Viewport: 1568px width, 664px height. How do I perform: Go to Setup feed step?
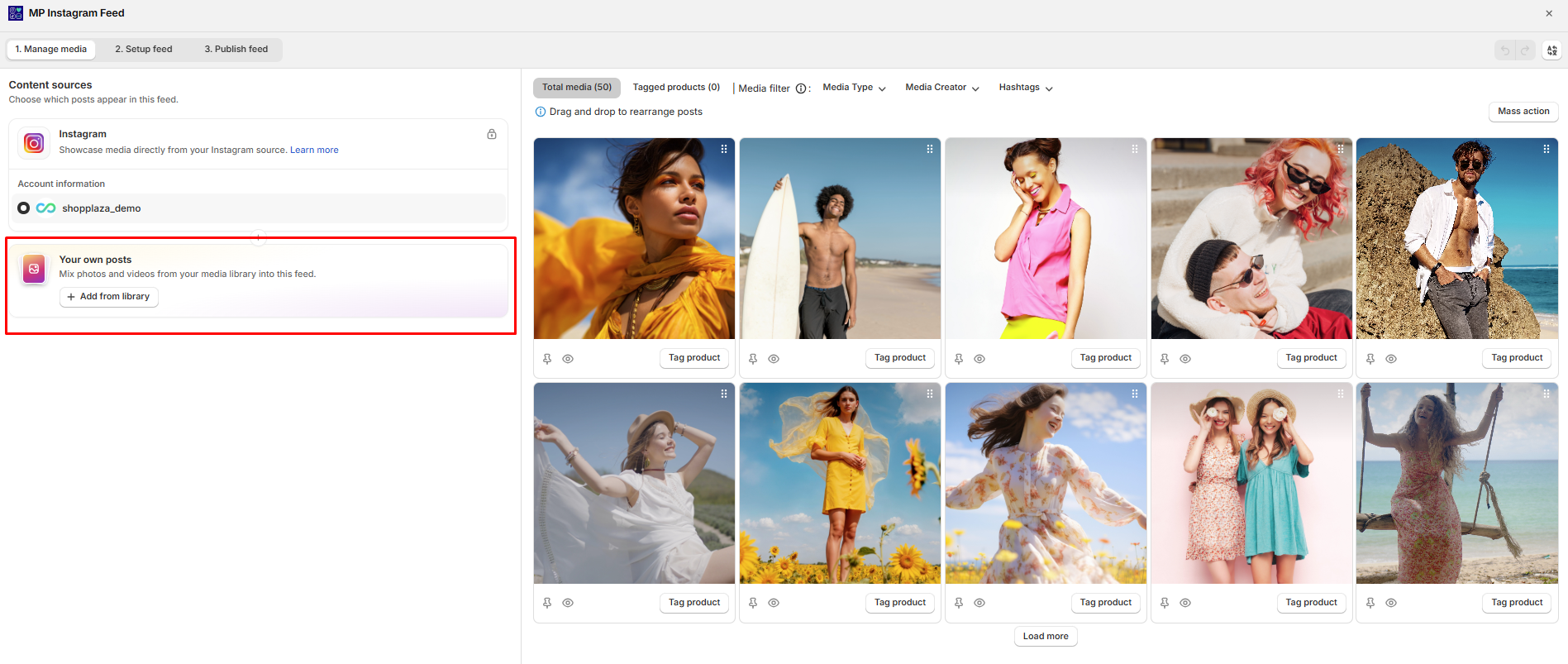point(144,50)
